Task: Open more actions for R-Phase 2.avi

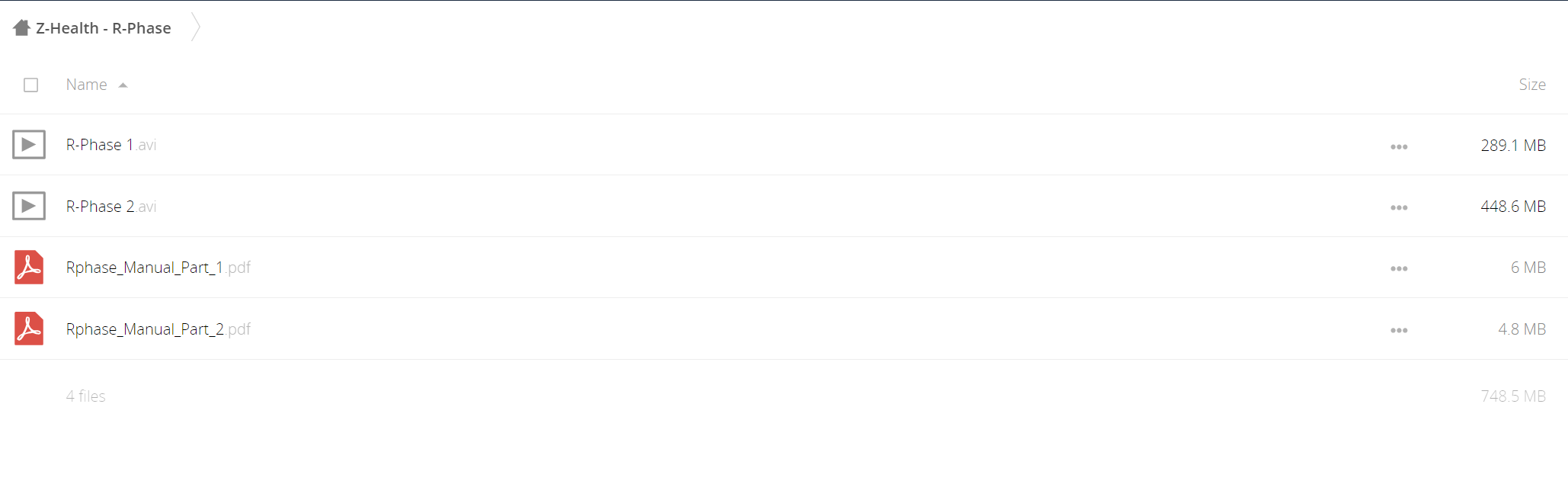Action: point(1399,207)
